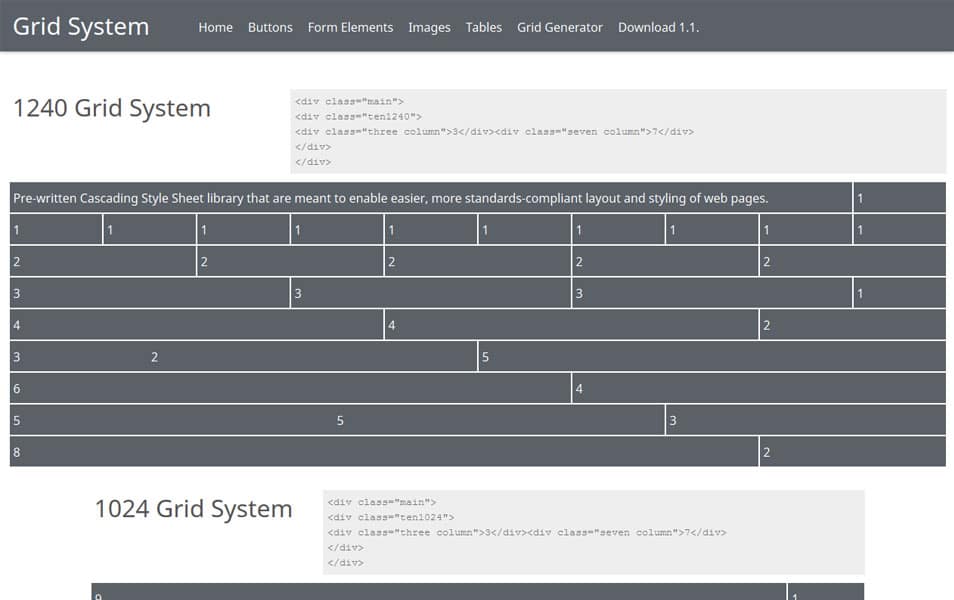Click the cell labeled 9 under 1024 grid
The image size is (954, 600).
[x=440, y=593]
